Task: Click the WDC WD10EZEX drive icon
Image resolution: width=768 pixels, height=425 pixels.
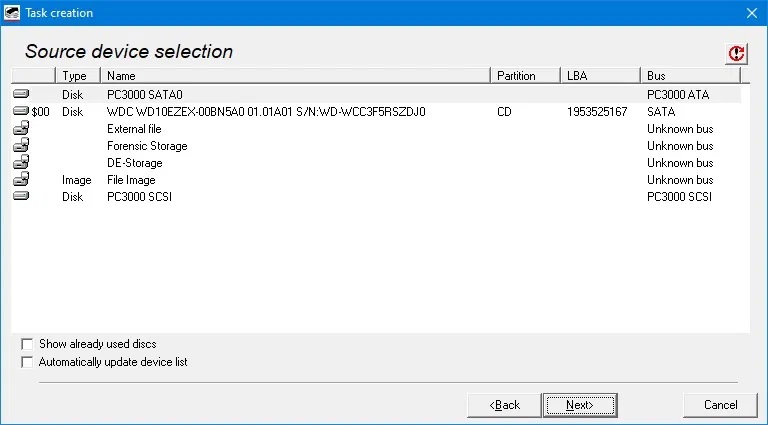Action: click(21, 112)
